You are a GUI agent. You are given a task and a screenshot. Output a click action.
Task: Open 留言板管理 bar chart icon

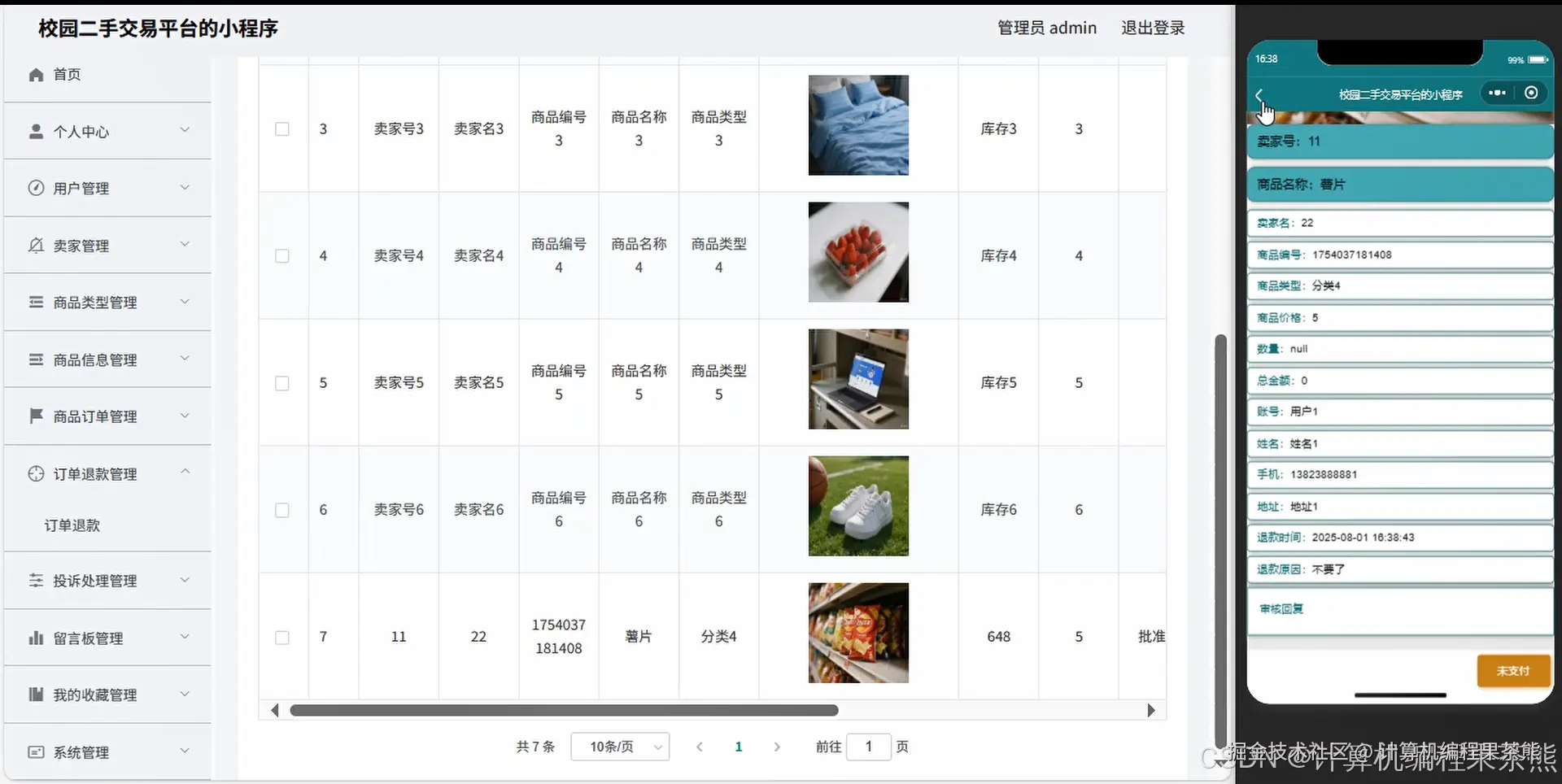click(36, 638)
